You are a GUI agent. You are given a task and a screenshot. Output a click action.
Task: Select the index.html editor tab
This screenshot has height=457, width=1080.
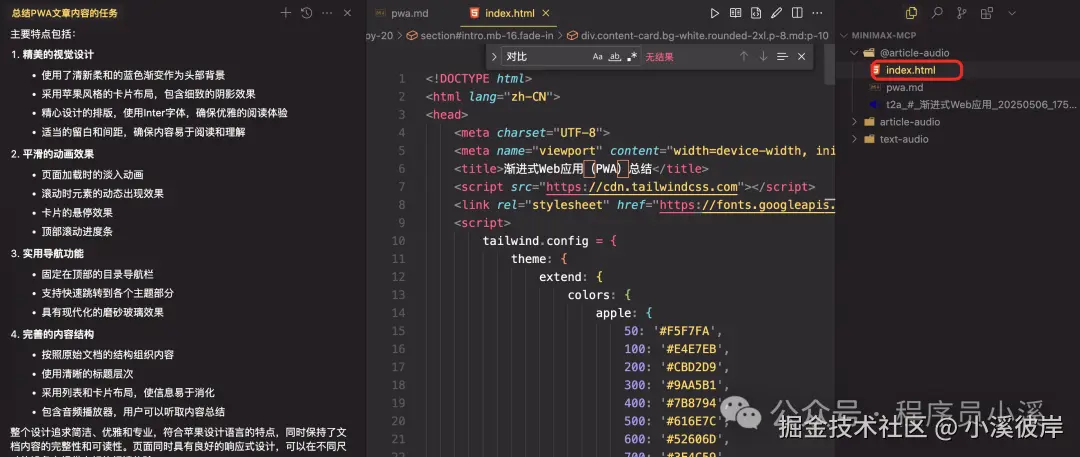pos(509,13)
